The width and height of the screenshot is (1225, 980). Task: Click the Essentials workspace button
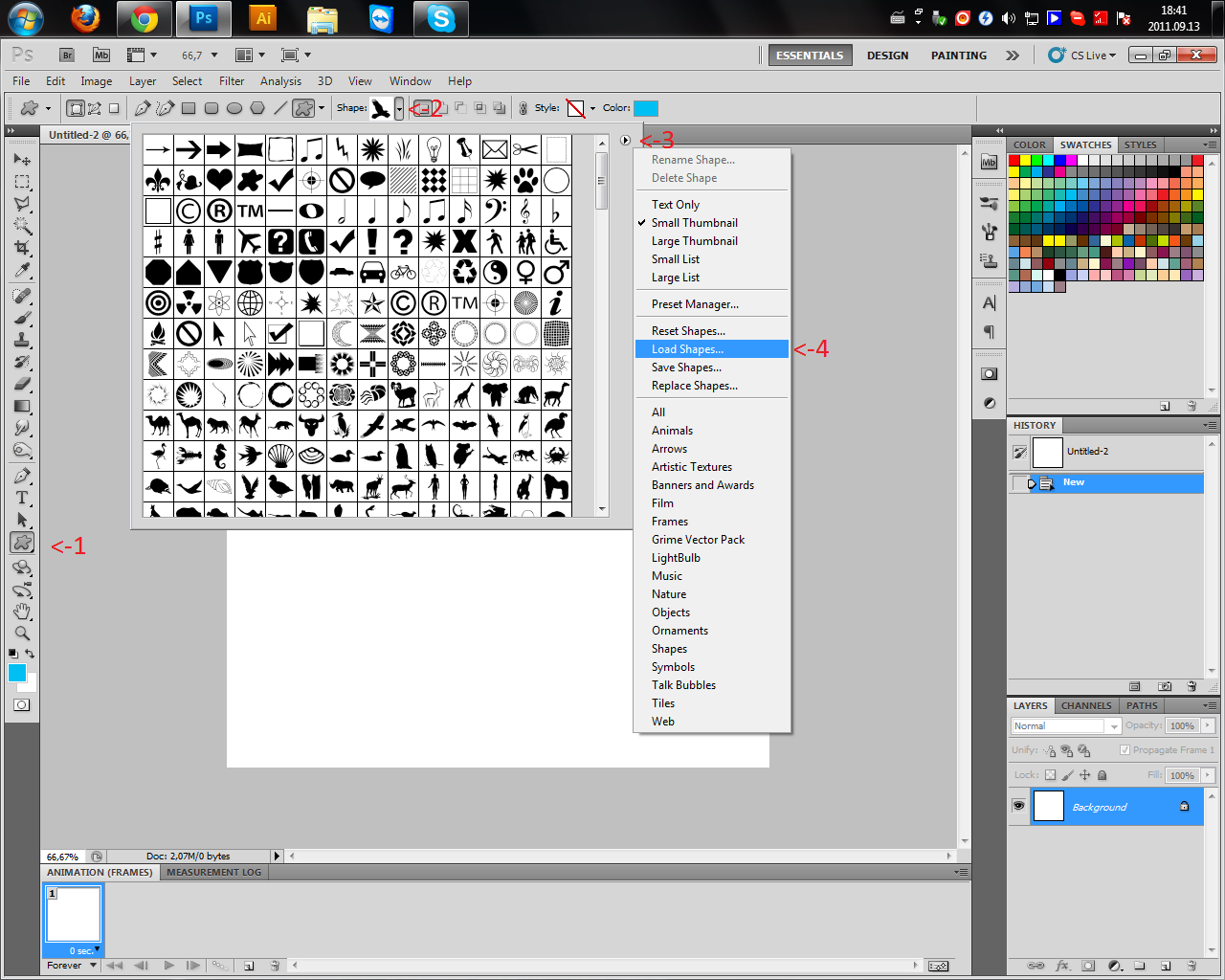[810, 56]
